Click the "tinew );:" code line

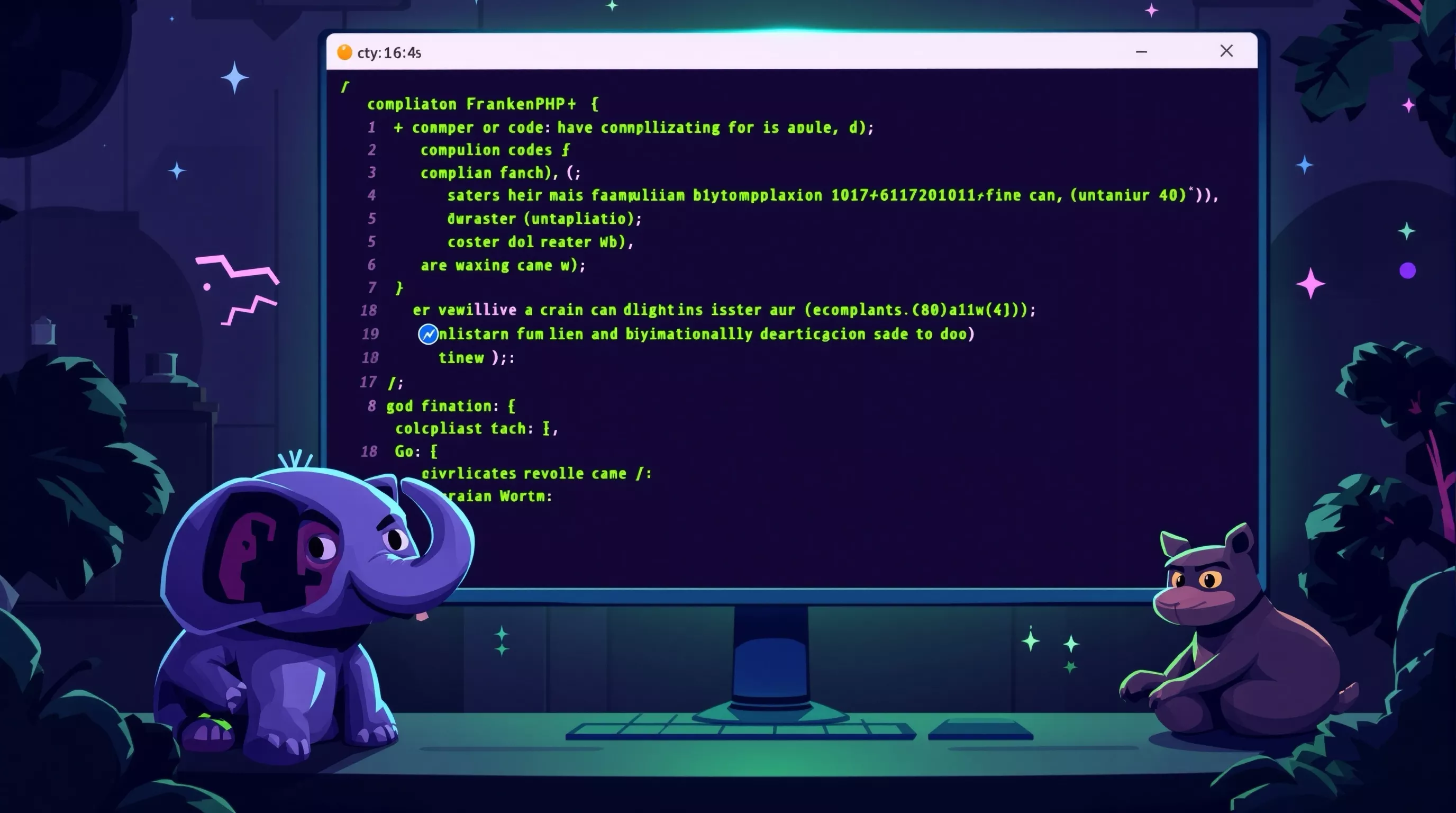click(476, 358)
